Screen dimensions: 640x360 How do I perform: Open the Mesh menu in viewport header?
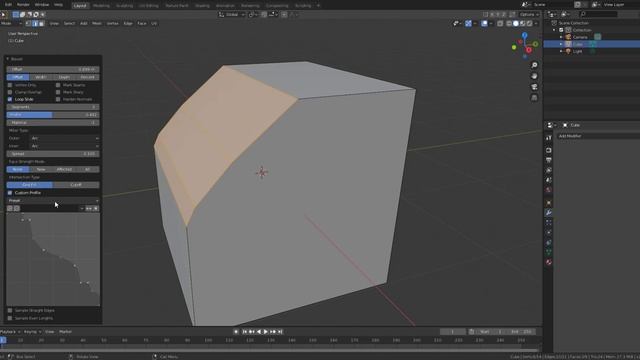tap(97, 24)
